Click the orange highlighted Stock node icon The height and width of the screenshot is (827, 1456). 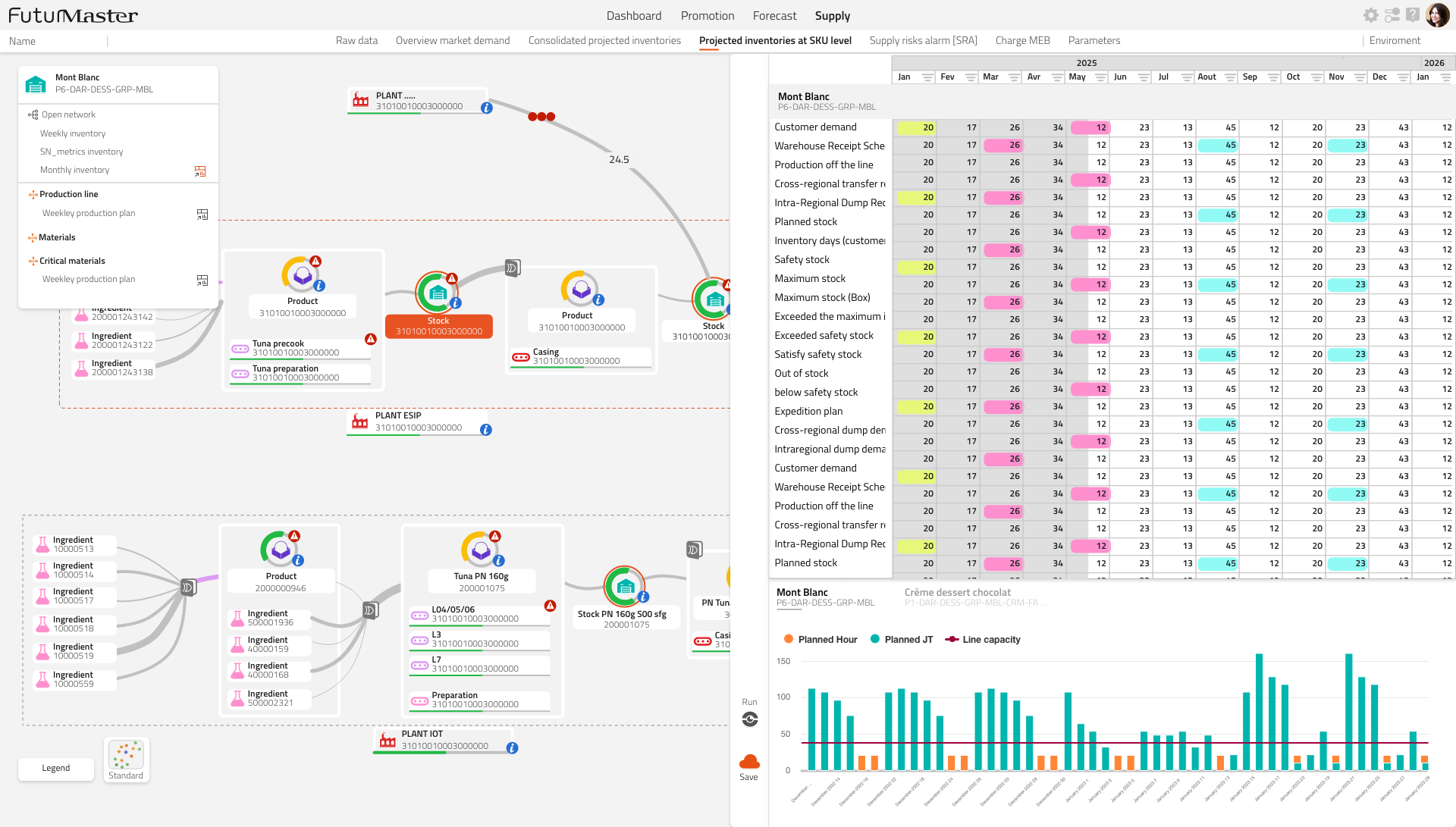pos(437,293)
